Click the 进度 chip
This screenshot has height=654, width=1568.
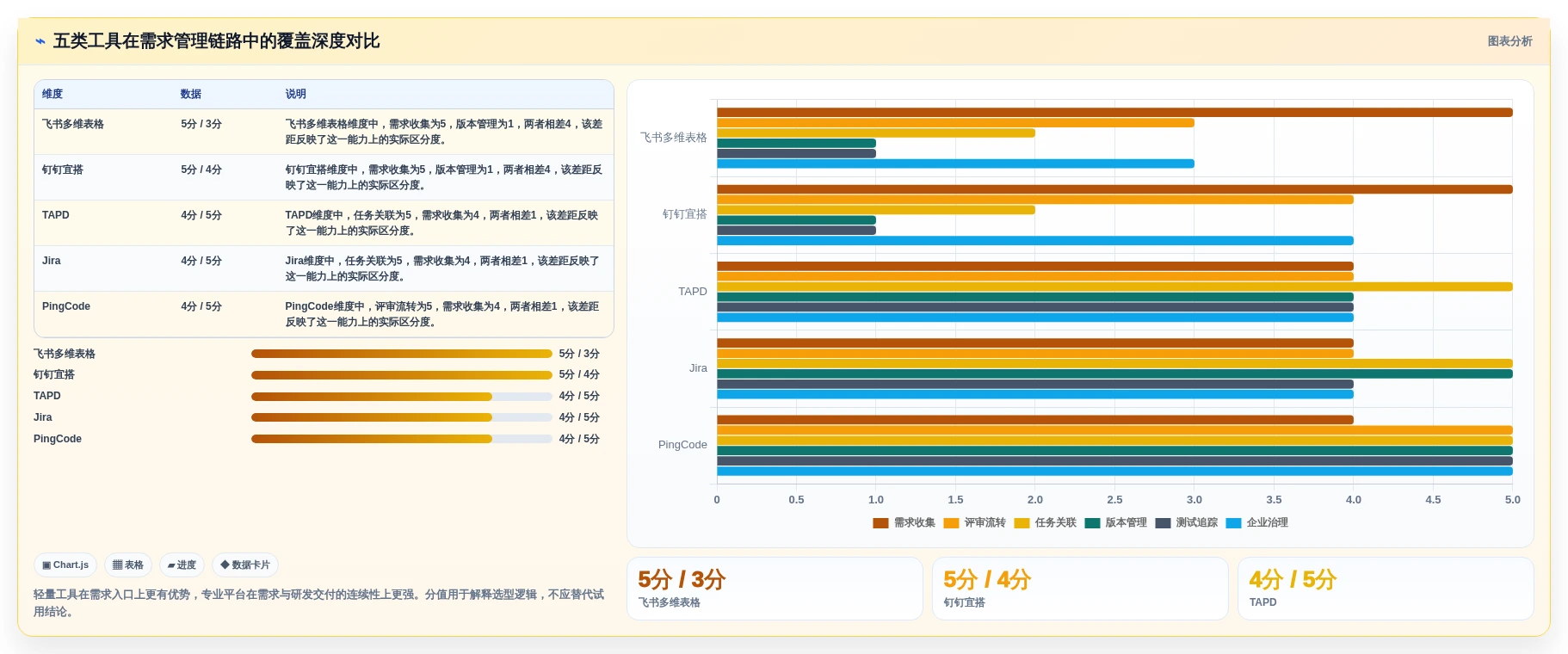pos(182,565)
